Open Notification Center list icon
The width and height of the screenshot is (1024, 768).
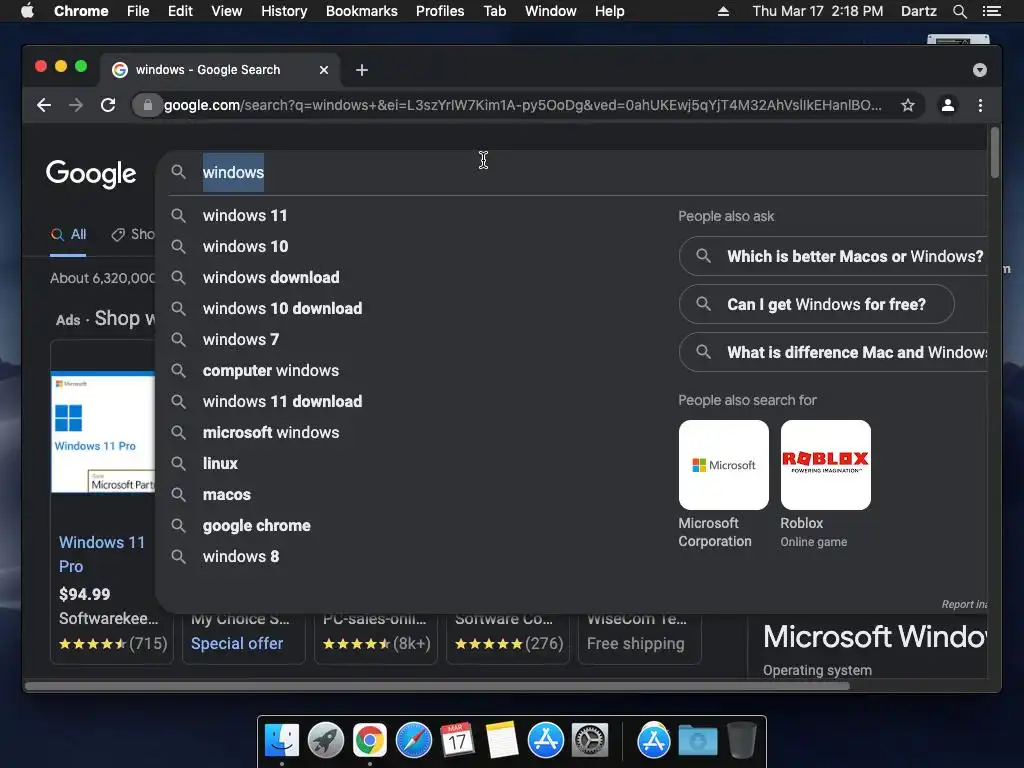[991, 11]
